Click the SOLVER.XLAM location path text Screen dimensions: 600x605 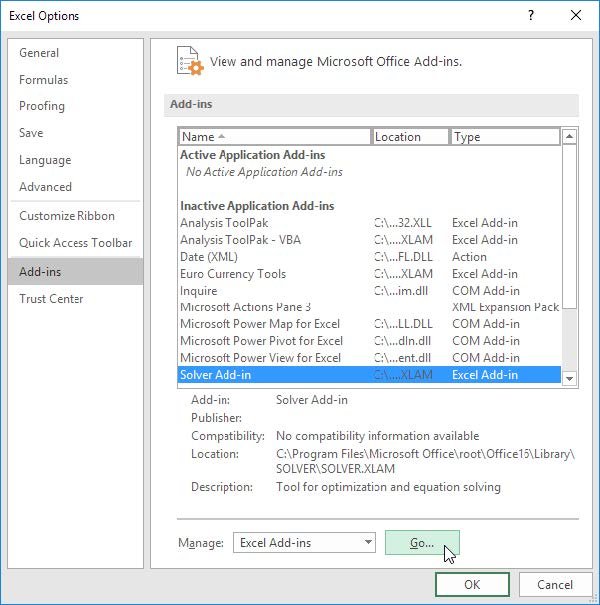coord(425,461)
